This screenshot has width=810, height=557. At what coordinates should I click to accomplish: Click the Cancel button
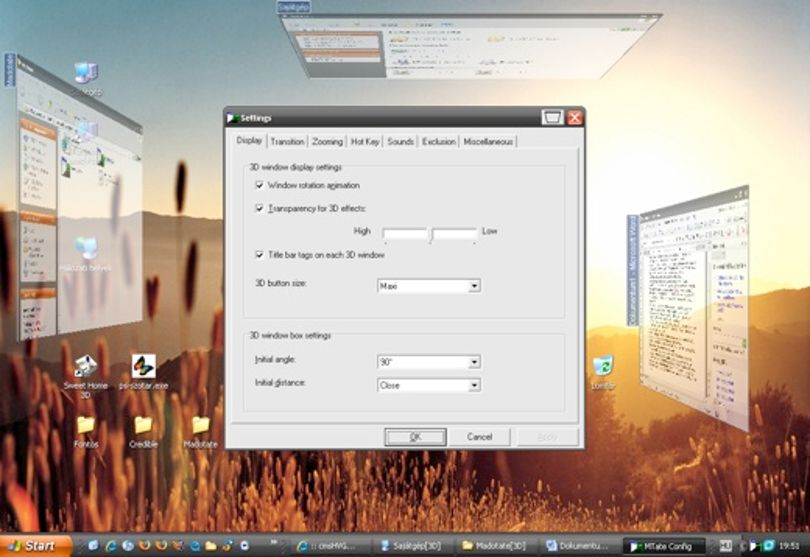coord(479,437)
